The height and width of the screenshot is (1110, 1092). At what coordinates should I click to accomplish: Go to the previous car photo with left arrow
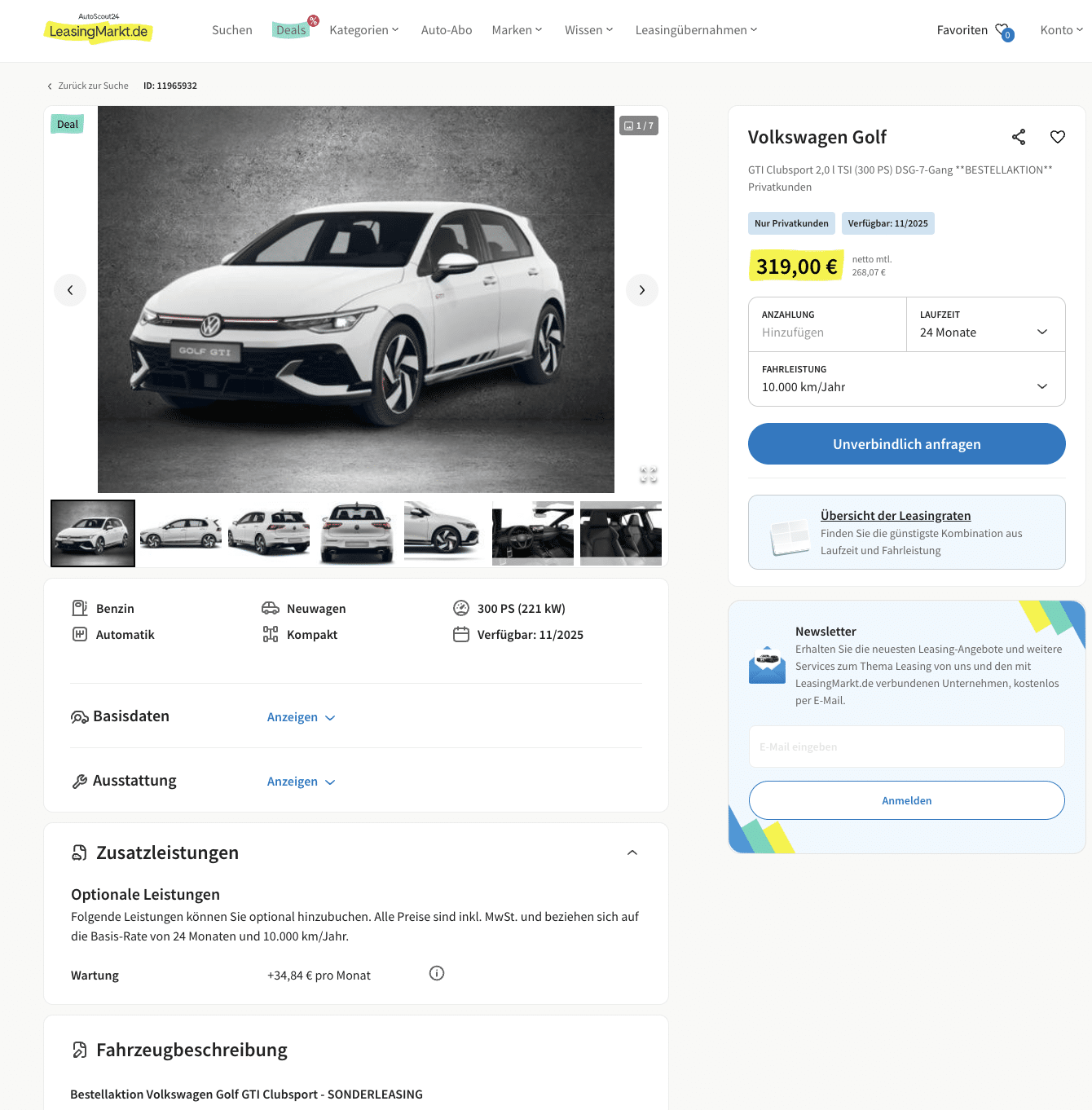click(x=70, y=290)
